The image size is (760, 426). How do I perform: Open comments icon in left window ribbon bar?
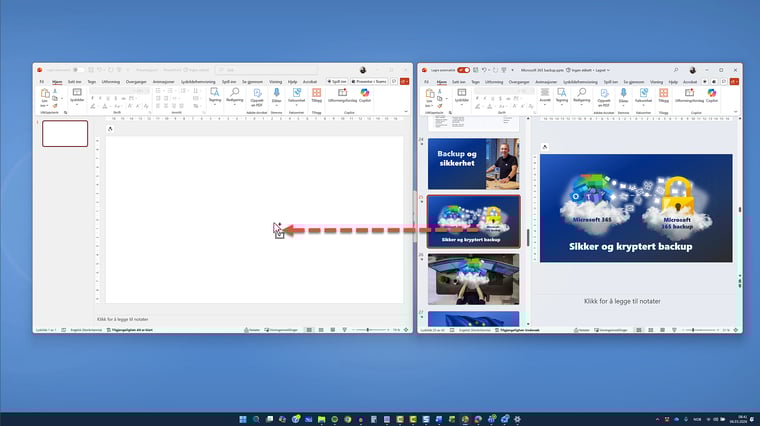pos(394,81)
